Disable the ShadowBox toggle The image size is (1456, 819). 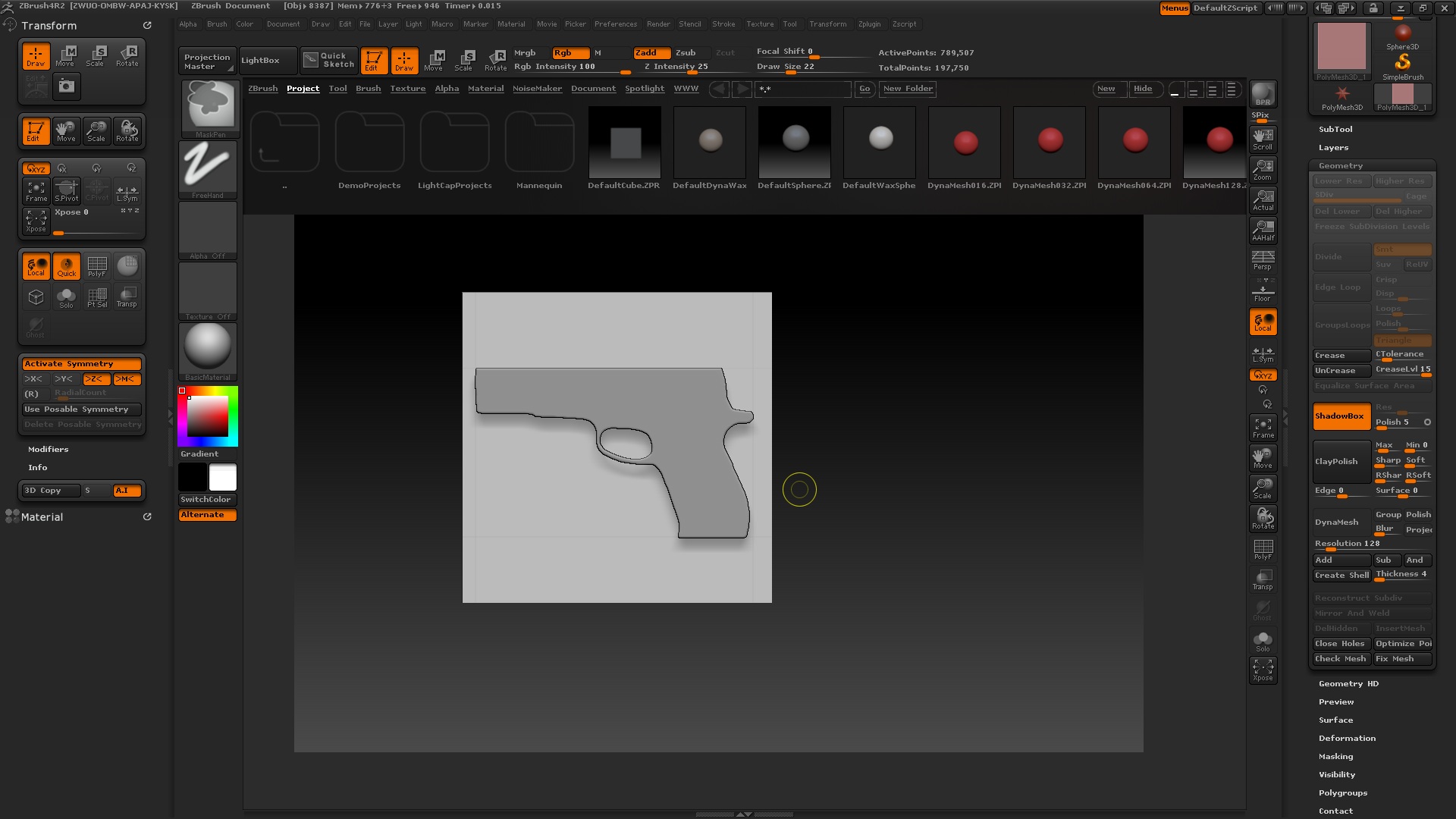coord(1341,416)
